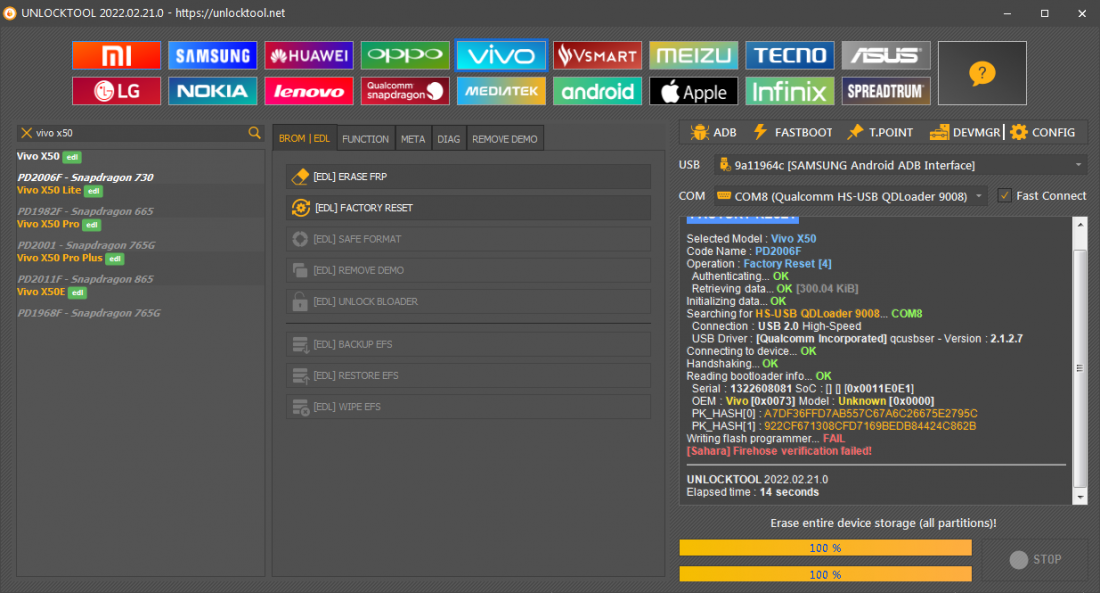
Task: Stop the running operation with STOP
Action: coord(1035,559)
